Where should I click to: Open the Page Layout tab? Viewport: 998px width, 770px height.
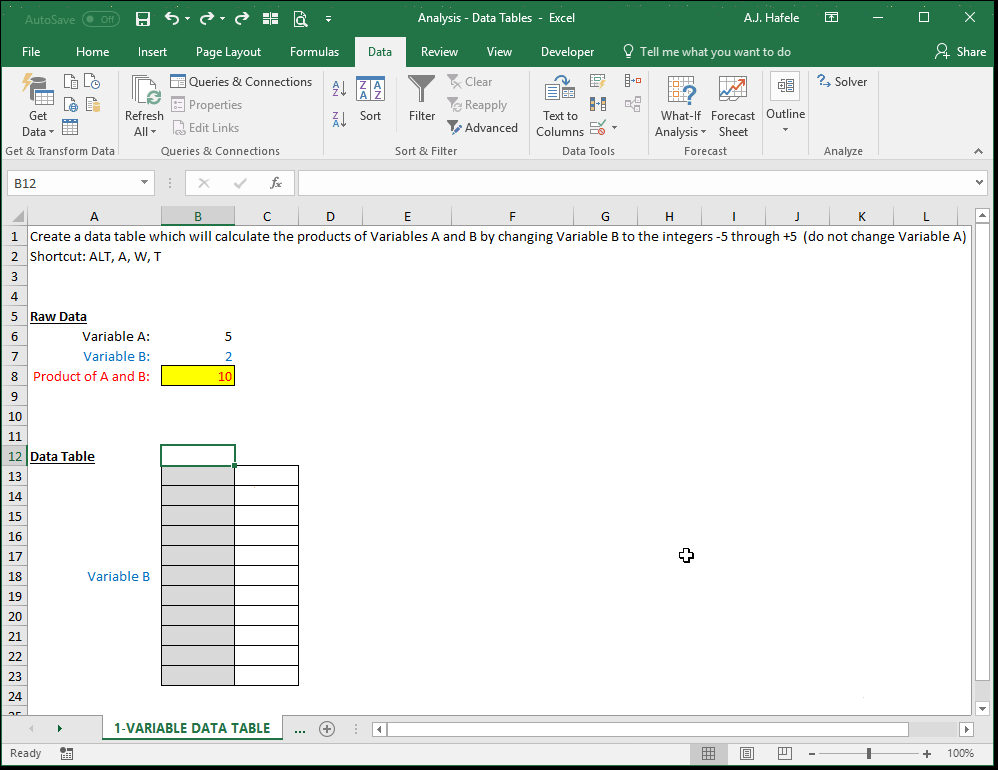click(x=228, y=52)
